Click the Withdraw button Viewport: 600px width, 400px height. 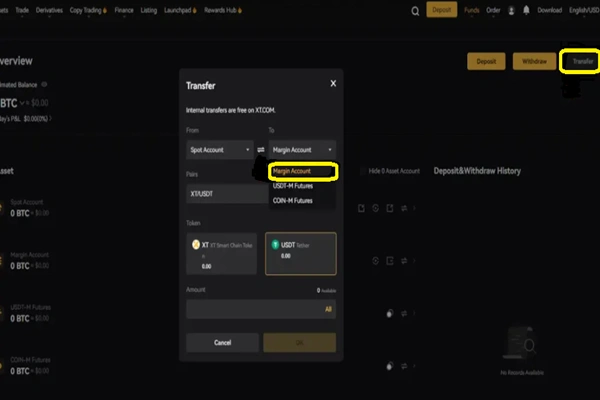click(534, 61)
